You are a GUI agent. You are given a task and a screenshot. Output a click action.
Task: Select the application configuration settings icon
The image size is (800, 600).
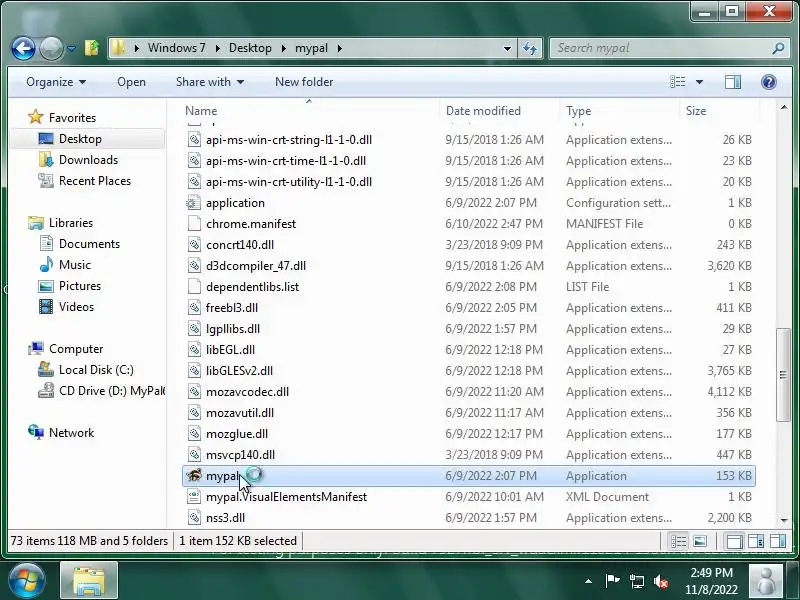point(194,203)
